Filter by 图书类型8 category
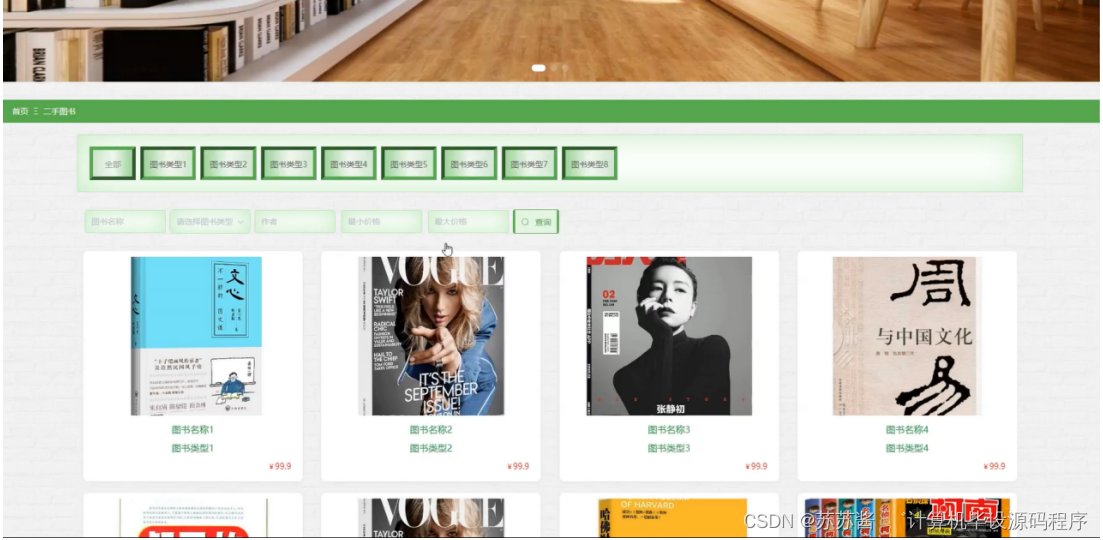 point(589,163)
